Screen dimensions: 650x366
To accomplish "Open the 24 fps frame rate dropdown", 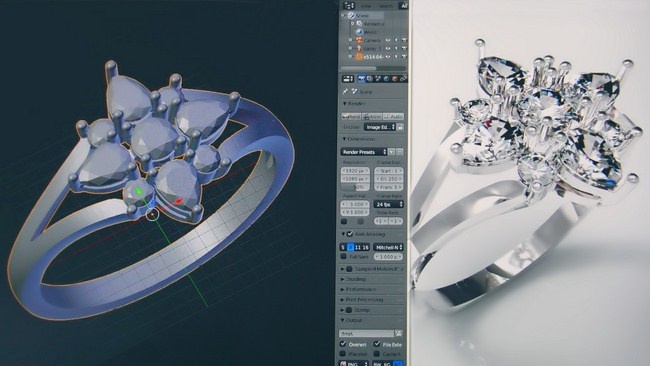I will pos(389,204).
